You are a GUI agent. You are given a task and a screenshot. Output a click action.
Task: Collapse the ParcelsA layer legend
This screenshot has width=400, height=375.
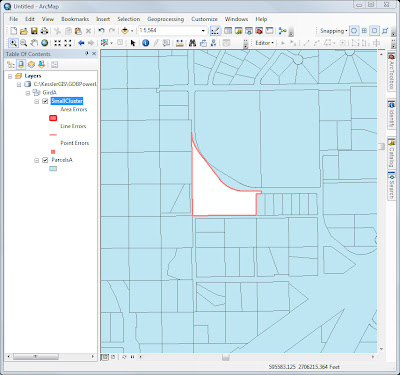(x=37, y=161)
